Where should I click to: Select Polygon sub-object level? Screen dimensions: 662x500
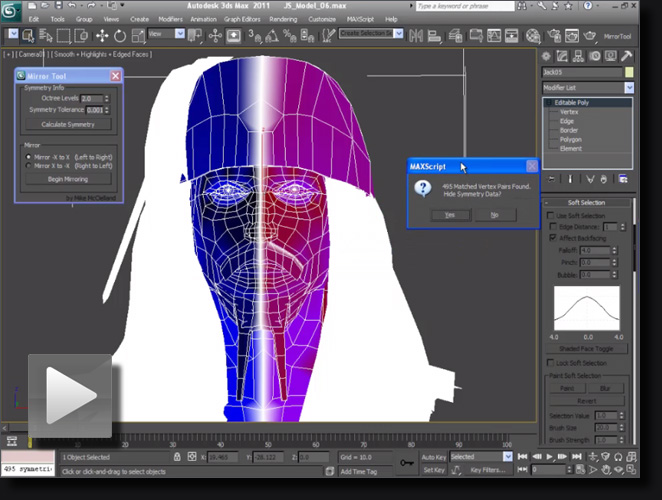(x=570, y=139)
